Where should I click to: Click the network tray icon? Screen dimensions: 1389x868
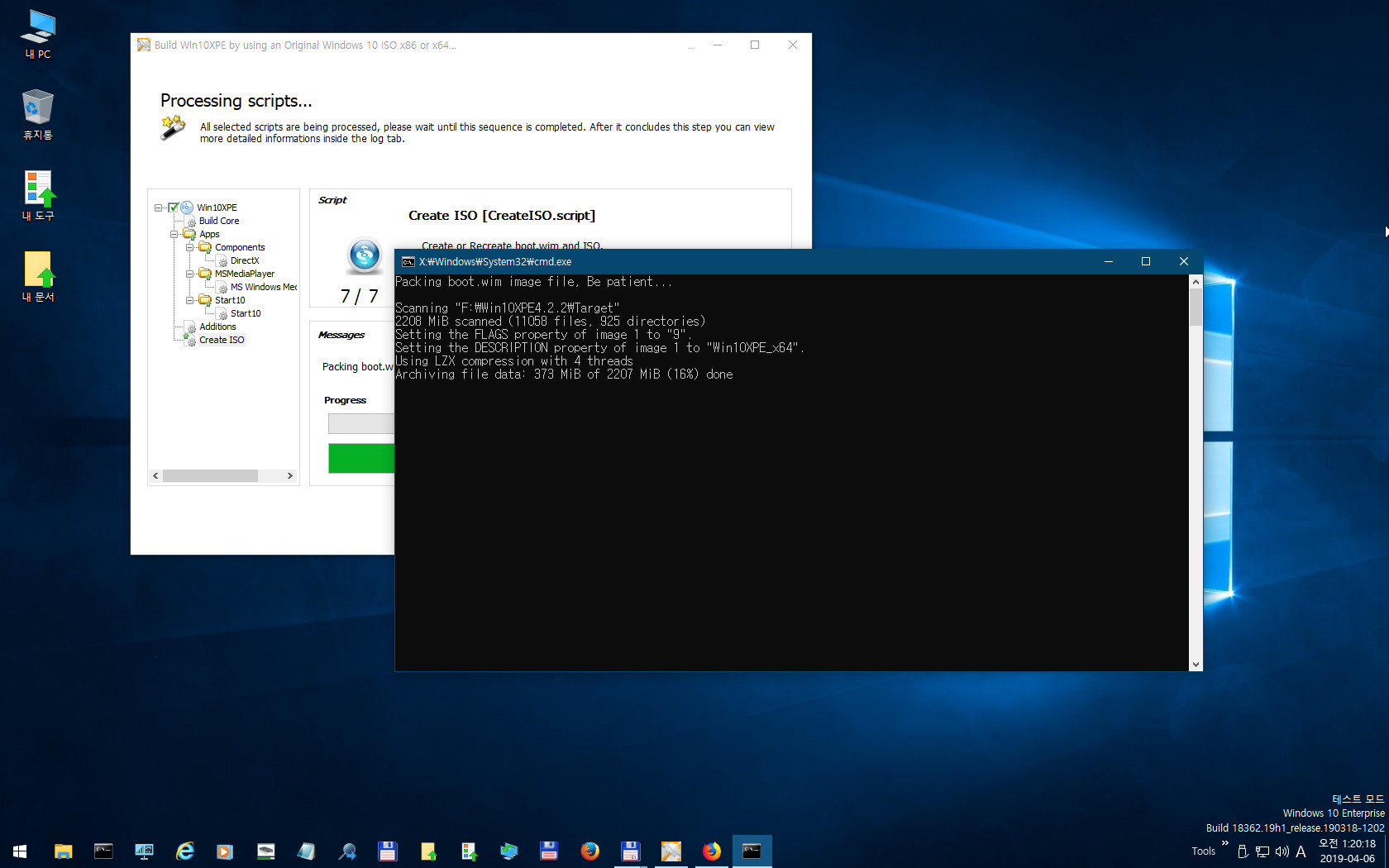pos(1263,851)
